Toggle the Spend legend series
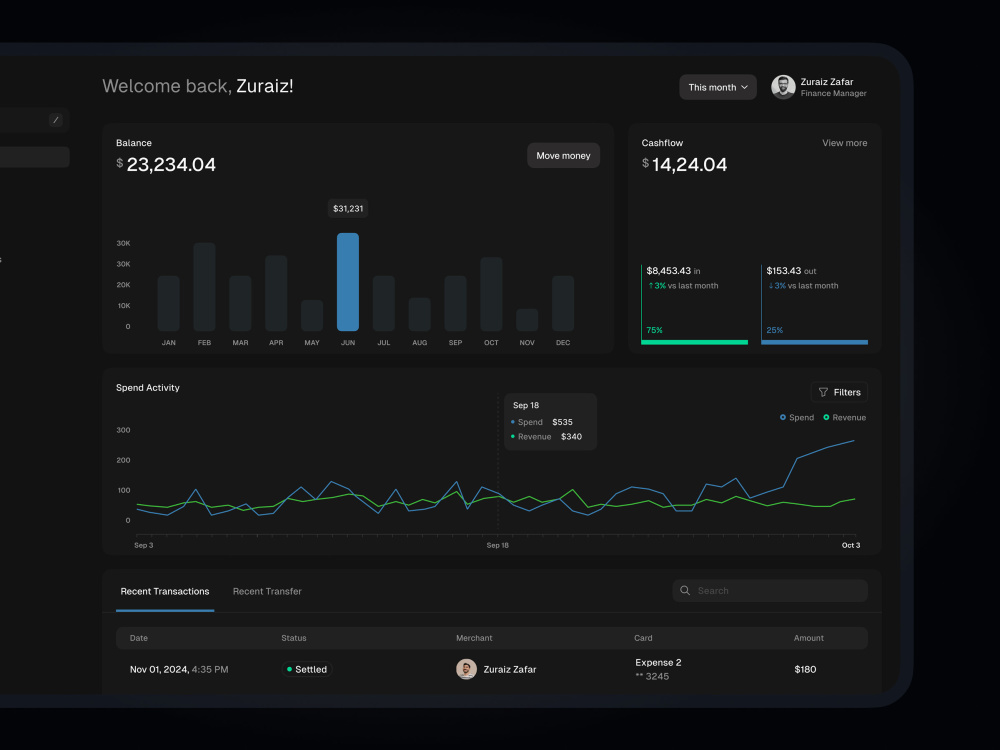1000x750 pixels. (797, 418)
